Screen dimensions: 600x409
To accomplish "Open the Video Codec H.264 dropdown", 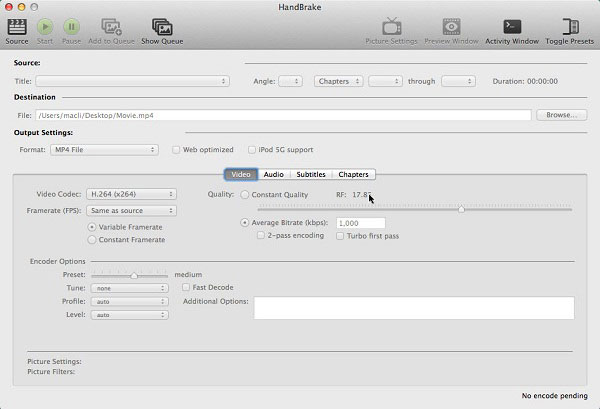I will coord(131,194).
